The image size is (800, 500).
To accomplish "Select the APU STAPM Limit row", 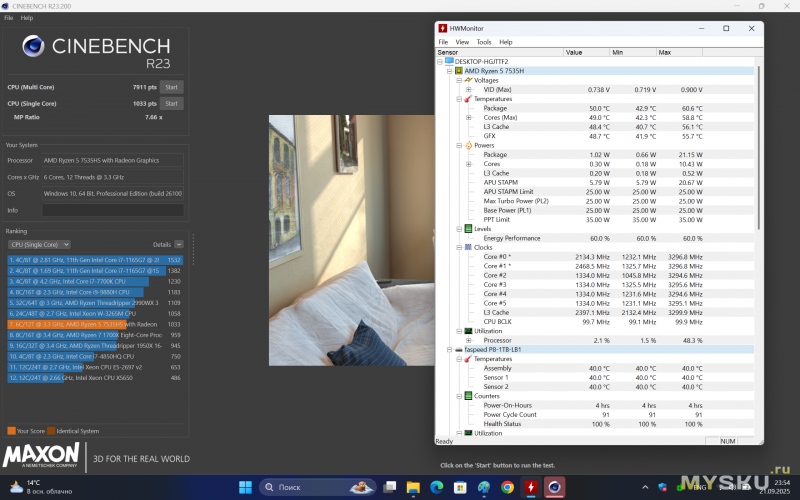I will tap(594, 192).
